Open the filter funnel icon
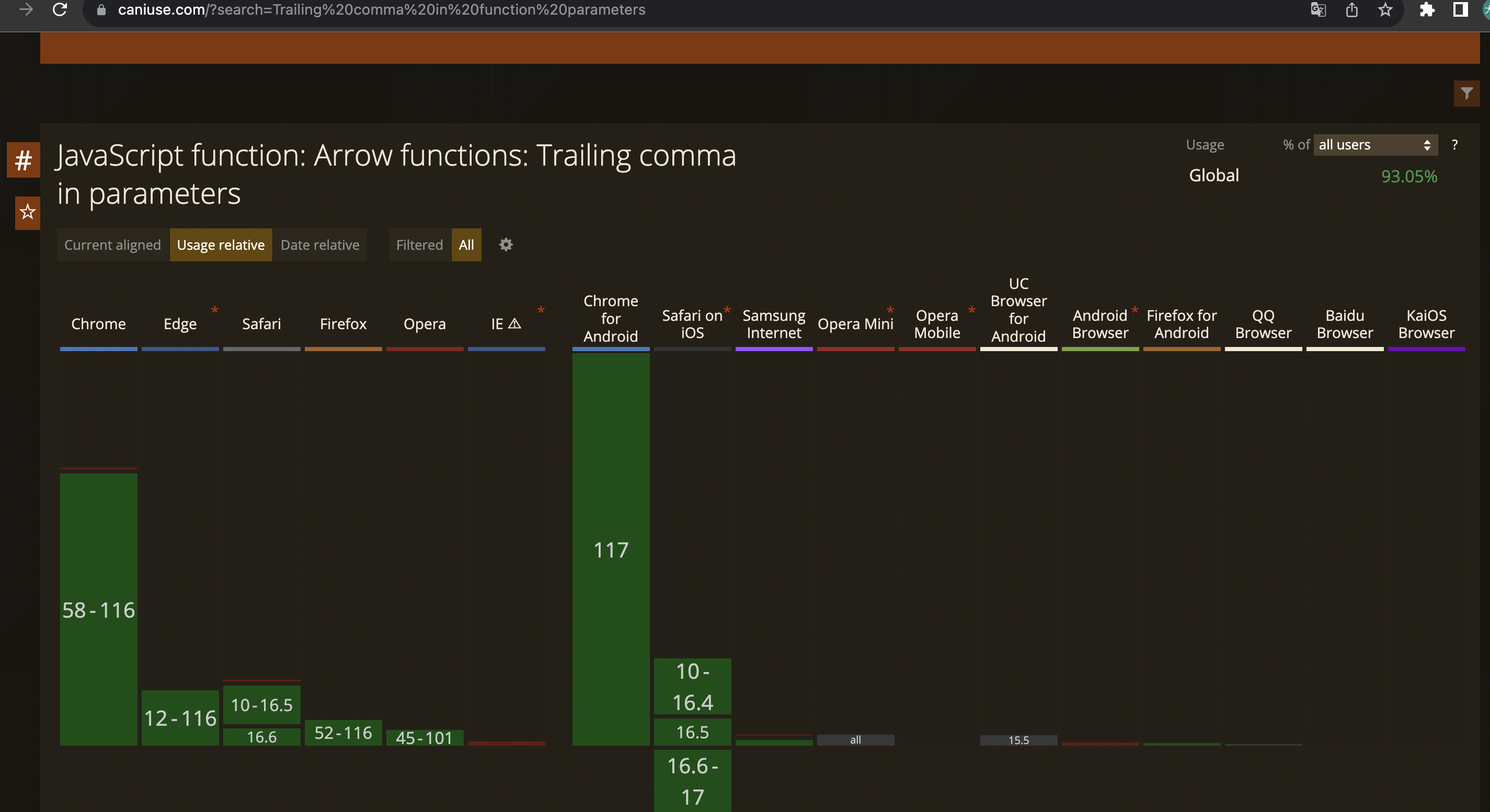 (1466, 93)
